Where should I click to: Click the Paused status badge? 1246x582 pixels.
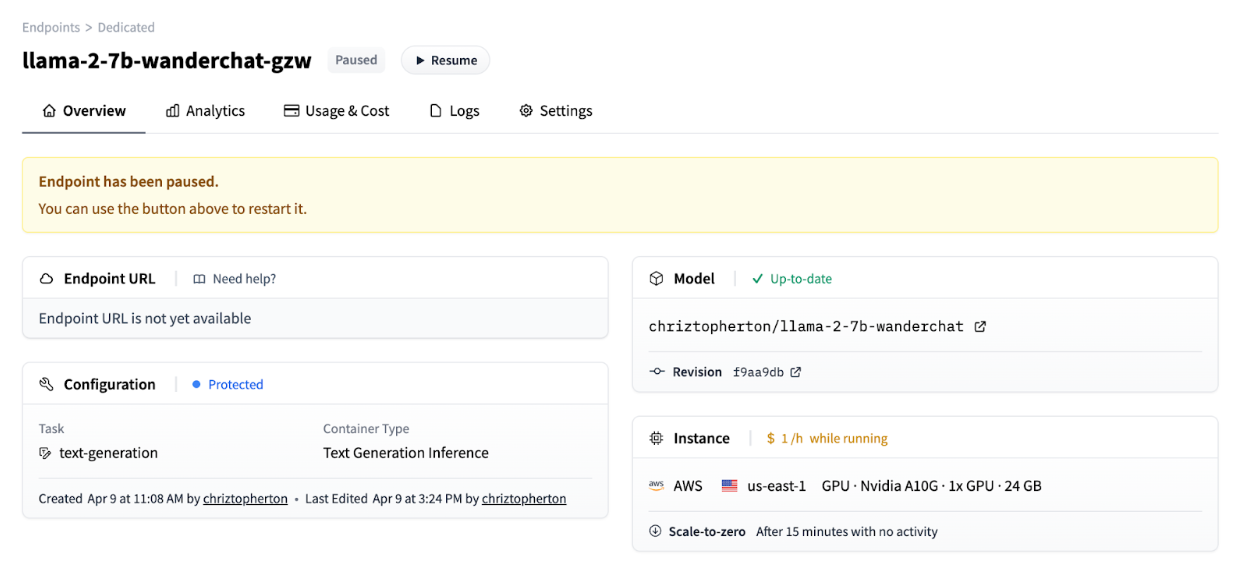click(x=356, y=60)
